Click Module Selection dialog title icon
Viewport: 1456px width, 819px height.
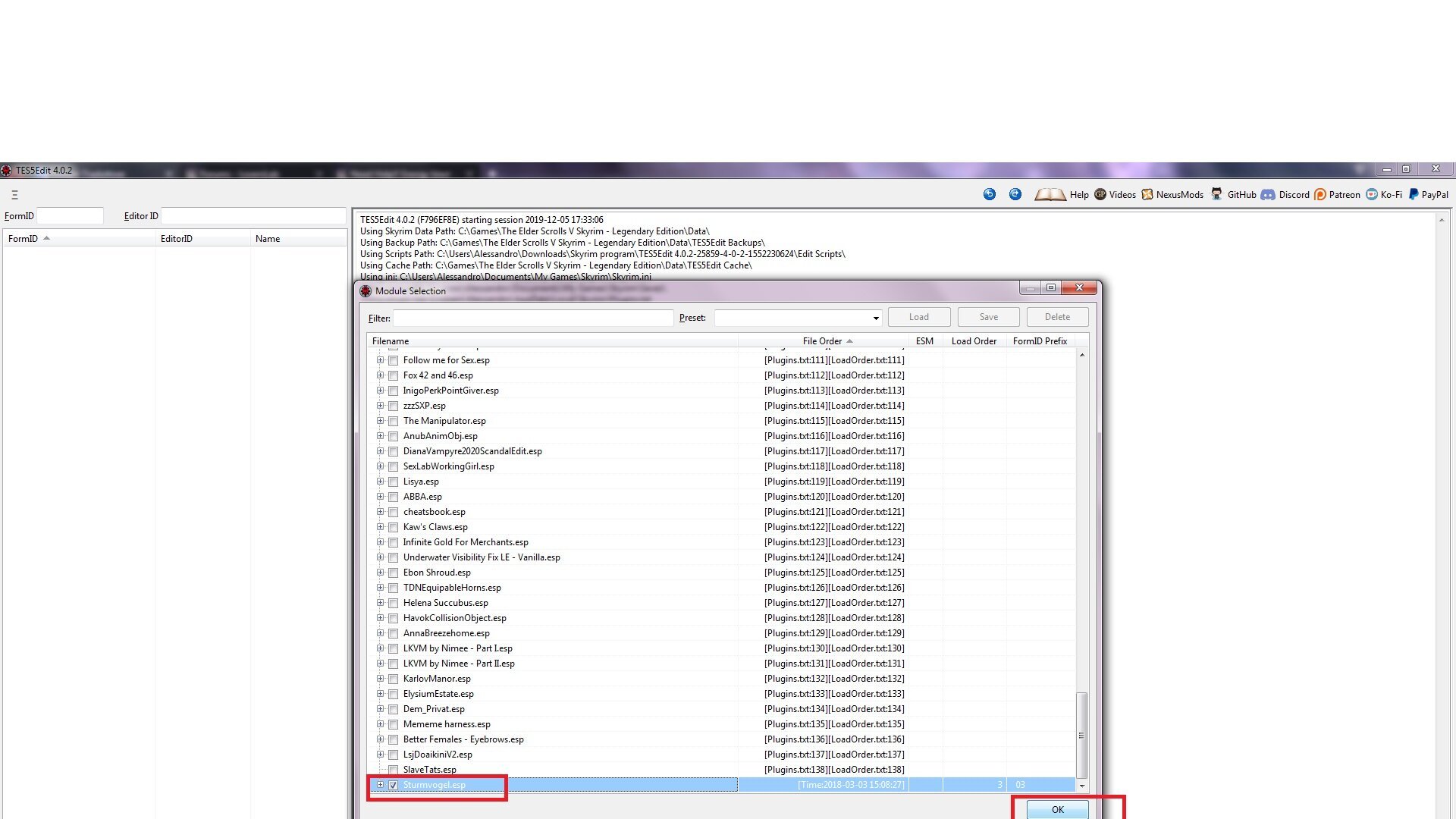(366, 291)
